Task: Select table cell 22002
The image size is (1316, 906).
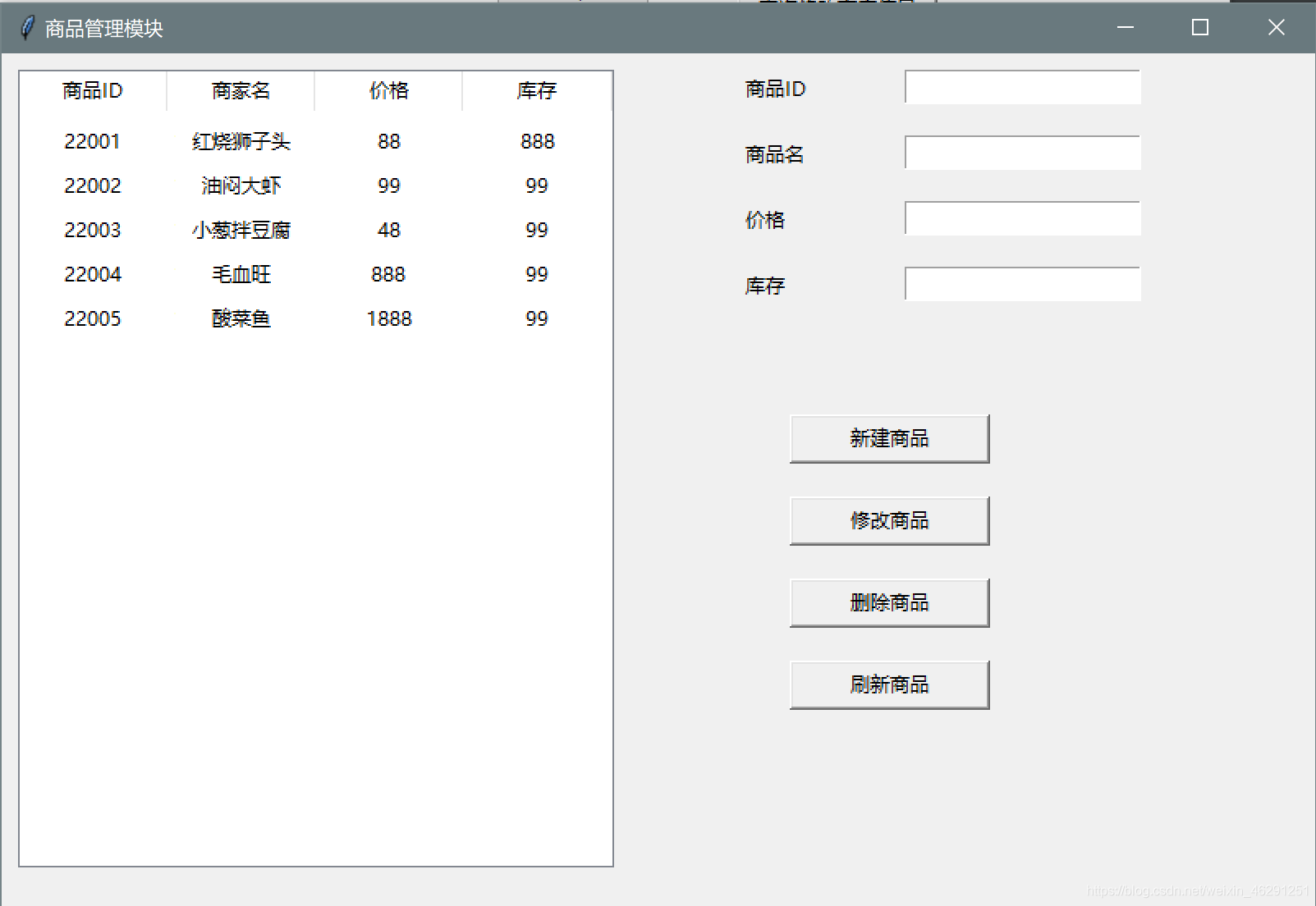Action: 93,185
